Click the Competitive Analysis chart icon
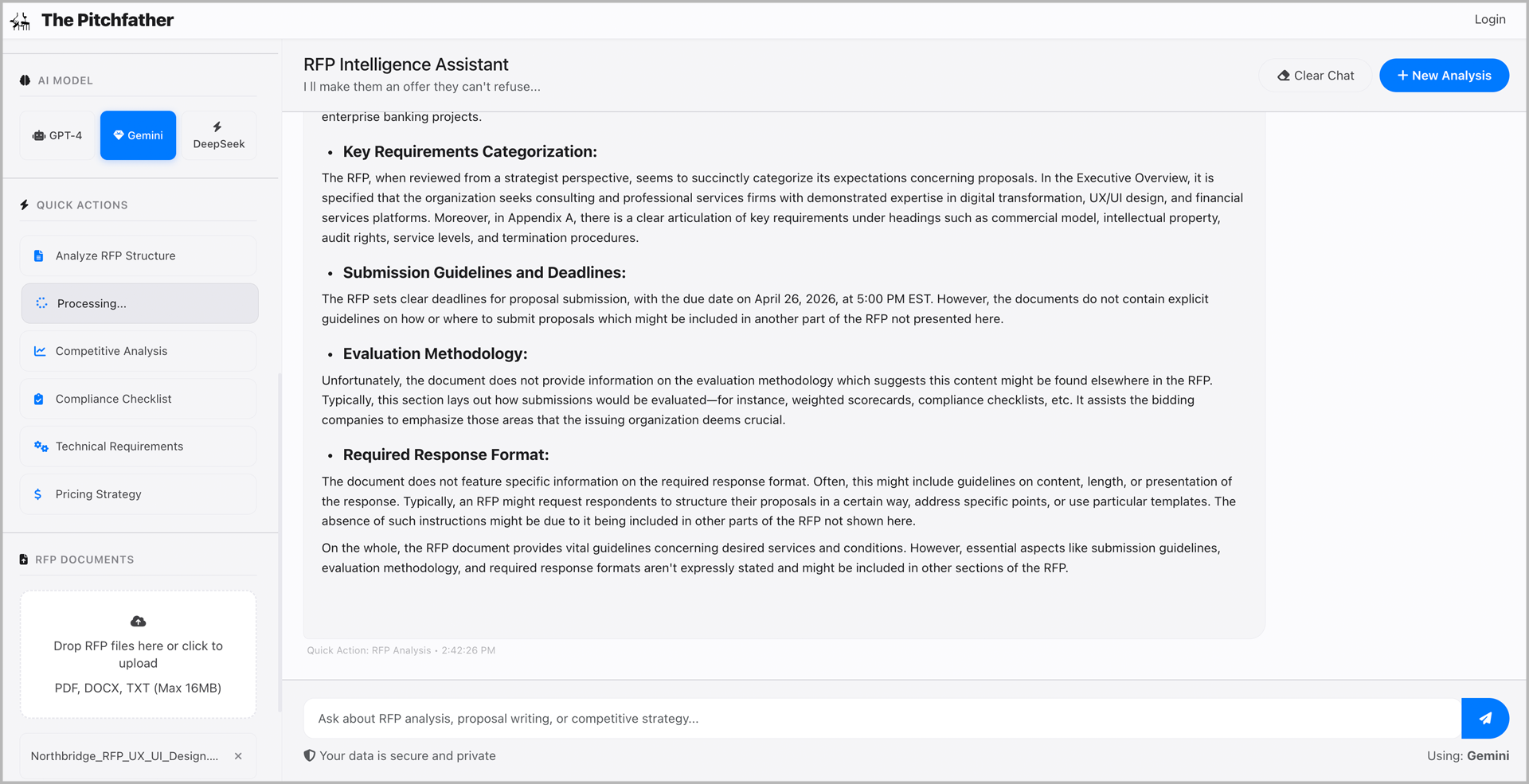This screenshot has height=784, width=1529. 39,351
